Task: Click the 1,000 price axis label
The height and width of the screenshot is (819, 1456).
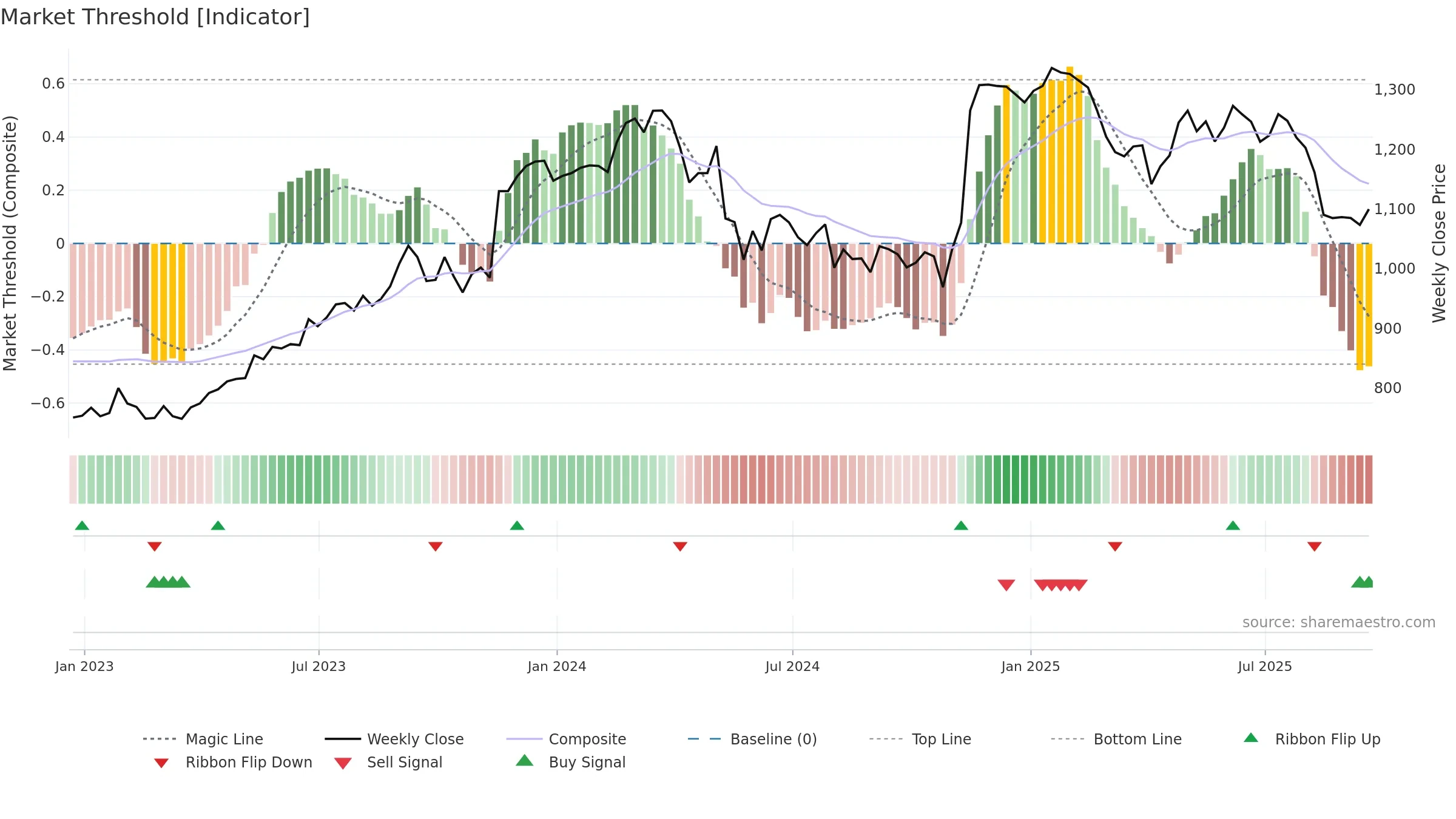Action: [1395, 268]
